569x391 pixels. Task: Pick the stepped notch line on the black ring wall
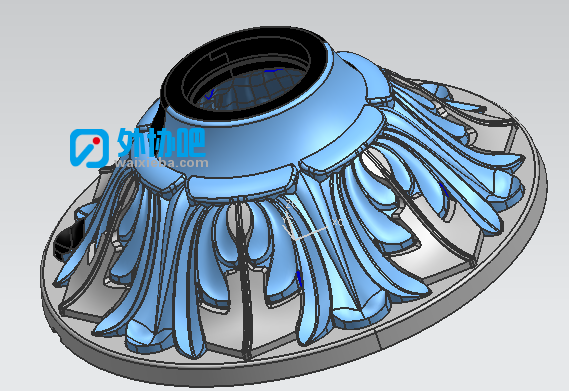click(219, 56)
